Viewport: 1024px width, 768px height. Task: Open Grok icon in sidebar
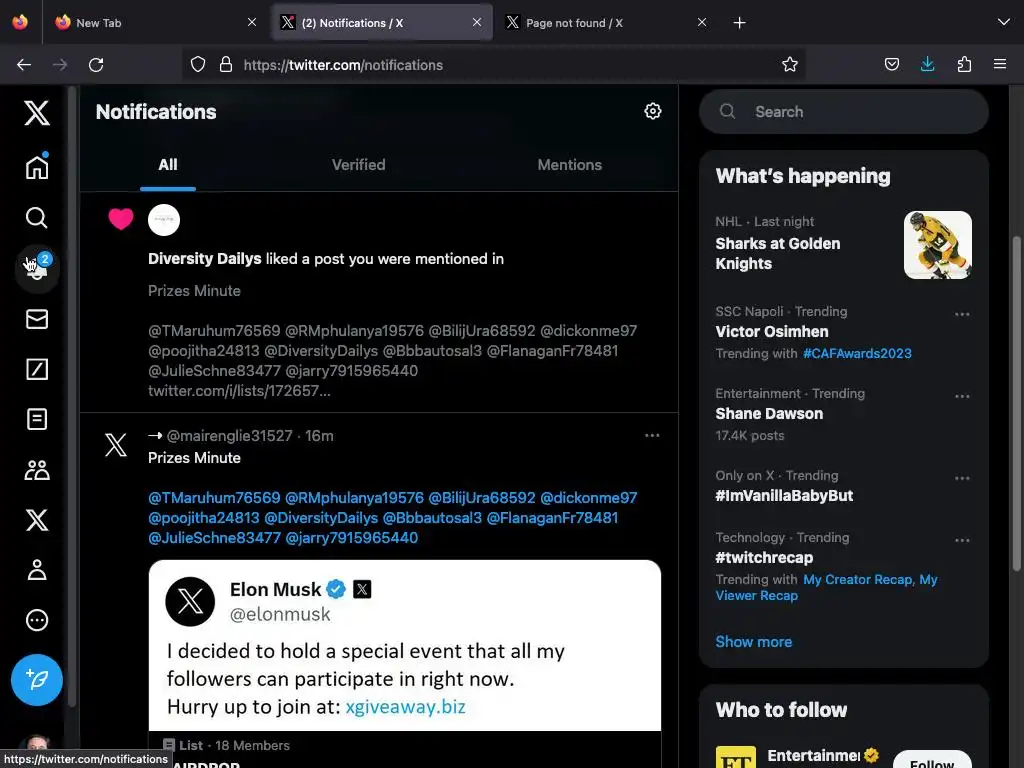pyautogui.click(x=37, y=369)
